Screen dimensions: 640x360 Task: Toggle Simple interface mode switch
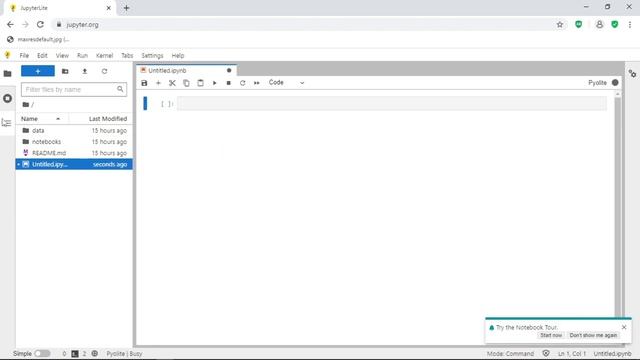[x=42, y=353]
